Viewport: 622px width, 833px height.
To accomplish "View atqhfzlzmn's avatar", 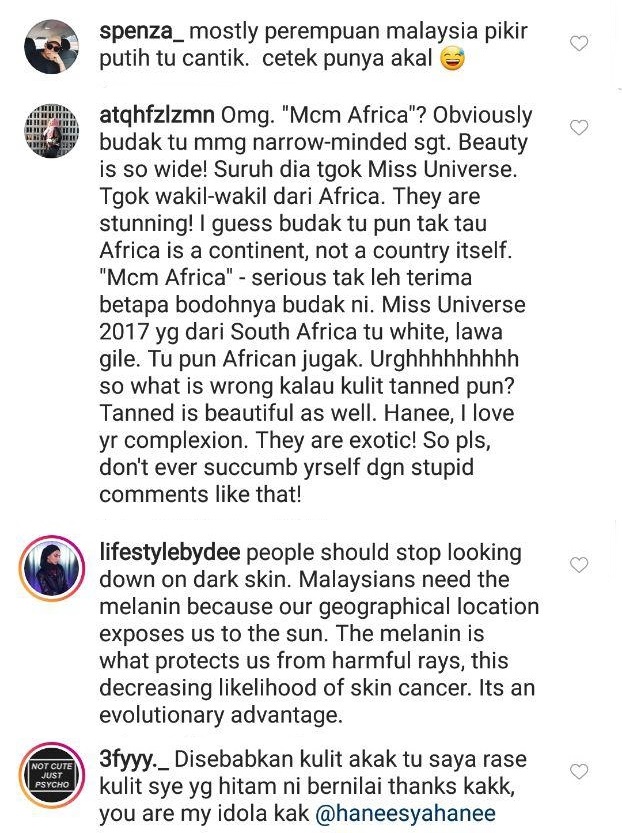I will pyautogui.click(x=52, y=131).
